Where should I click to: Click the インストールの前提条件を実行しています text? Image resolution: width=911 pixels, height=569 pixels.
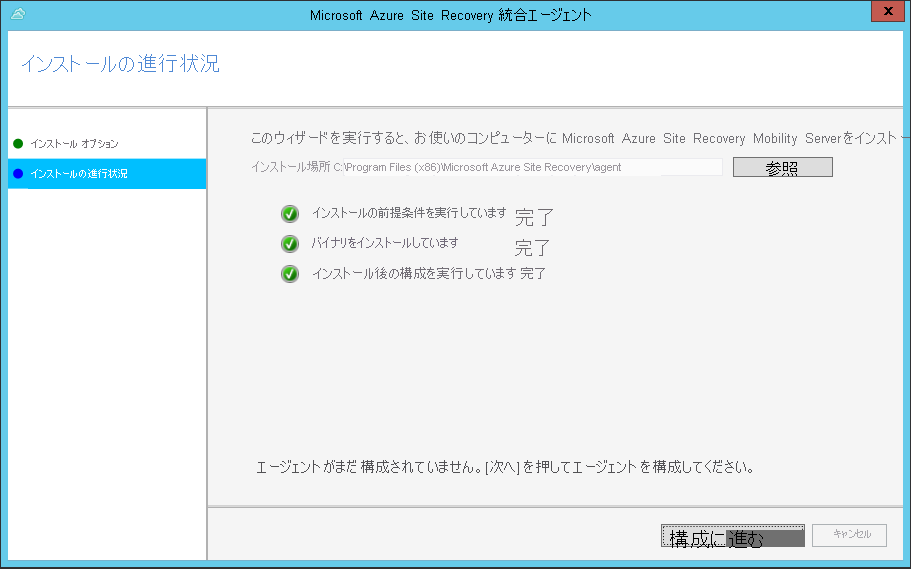click(x=409, y=213)
